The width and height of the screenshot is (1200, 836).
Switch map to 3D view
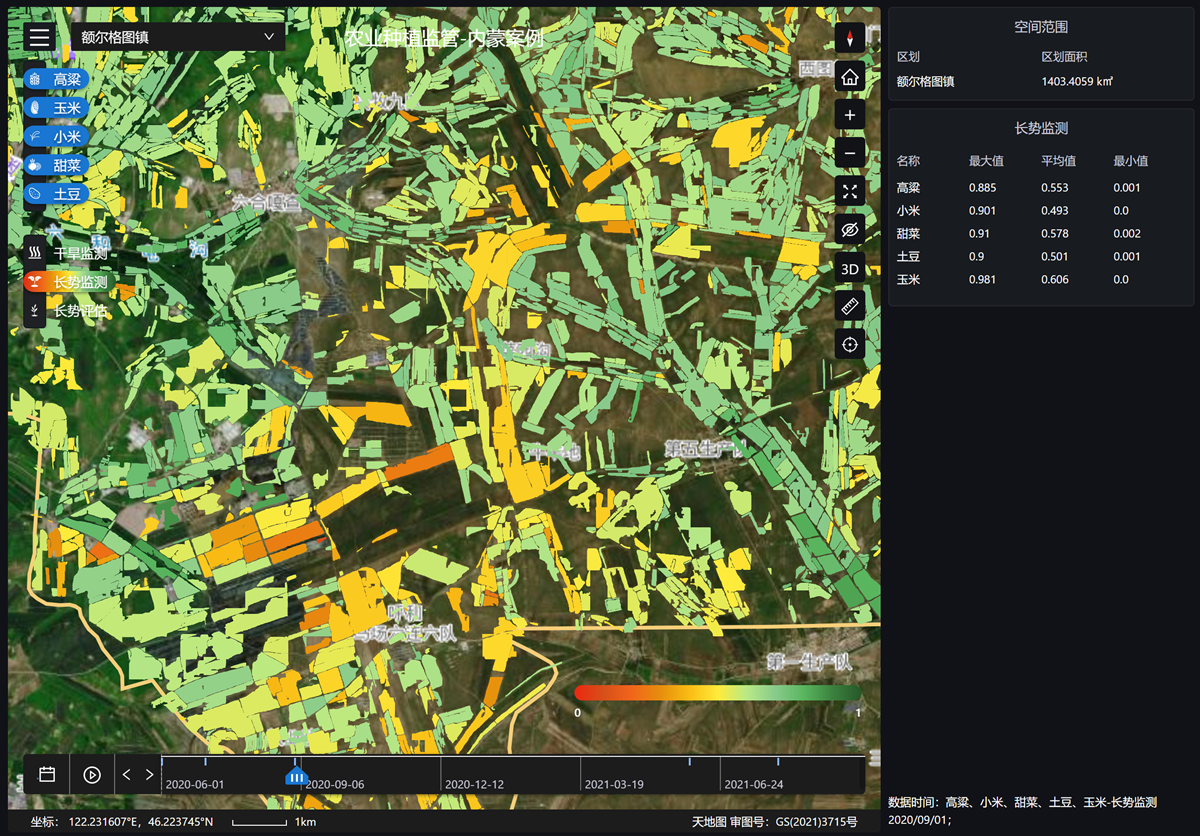pyautogui.click(x=850, y=269)
